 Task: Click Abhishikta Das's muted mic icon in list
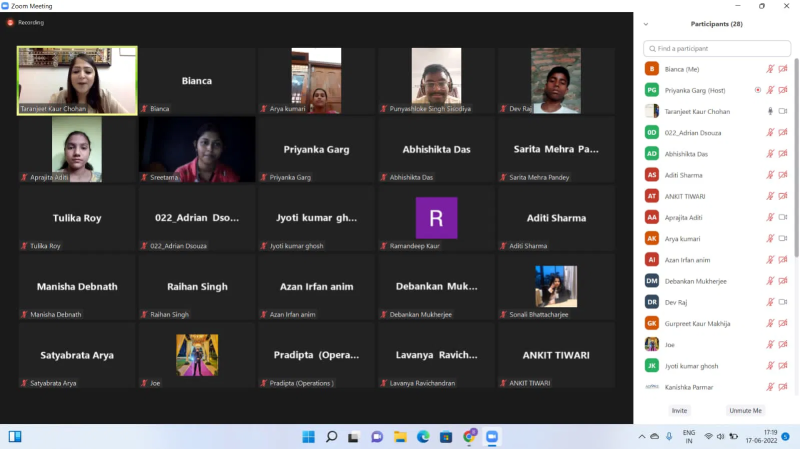[770, 154]
